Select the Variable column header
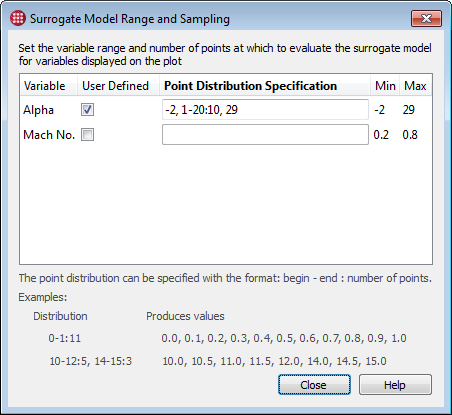The width and height of the screenshot is (452, 415). coord(49,86)
